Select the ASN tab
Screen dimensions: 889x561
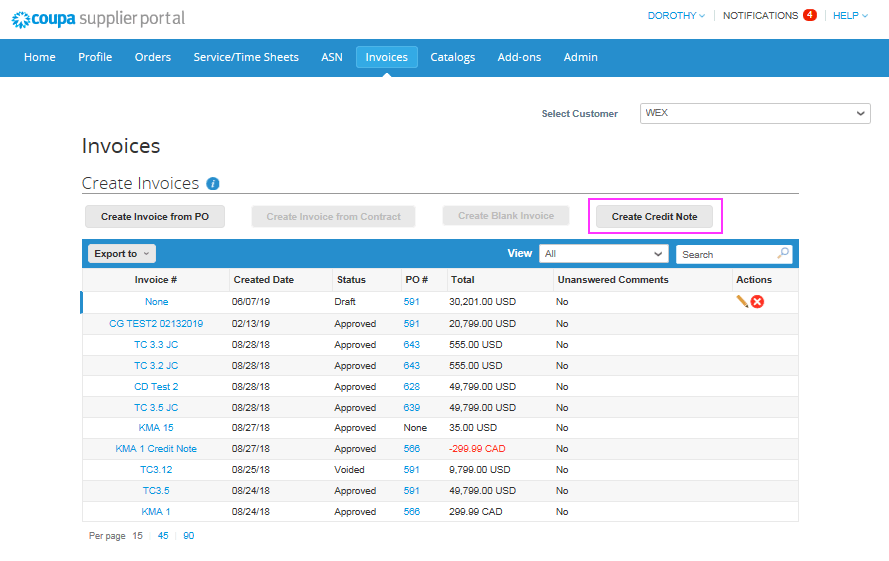click(332, 57)
